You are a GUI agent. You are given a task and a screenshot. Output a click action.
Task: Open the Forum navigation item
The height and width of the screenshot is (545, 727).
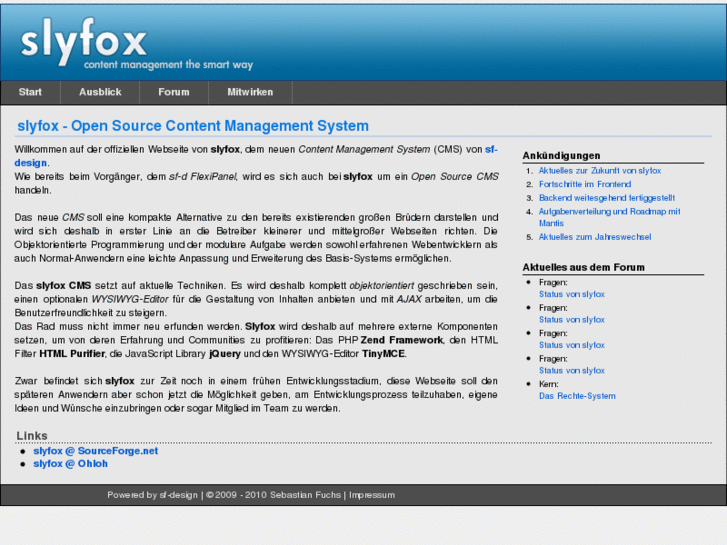[x=174, y=92]
